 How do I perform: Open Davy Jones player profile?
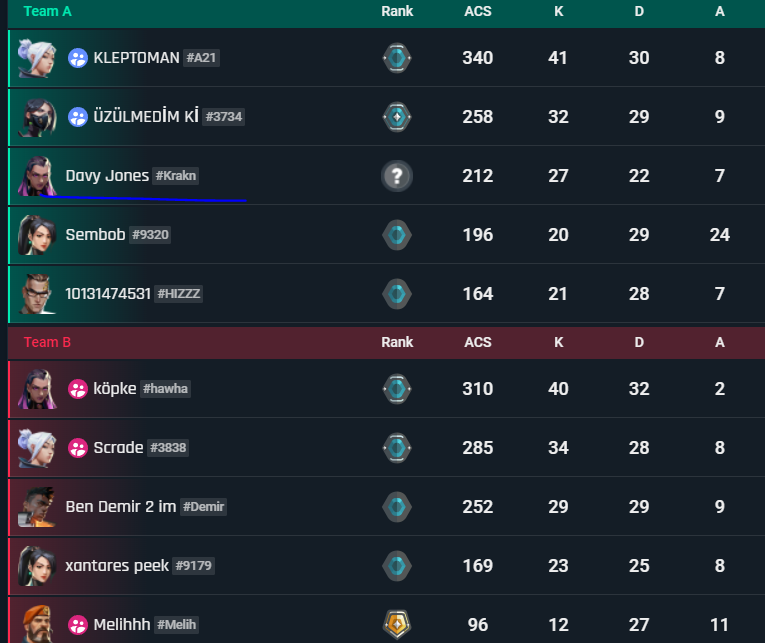click(x=107, y=176)
